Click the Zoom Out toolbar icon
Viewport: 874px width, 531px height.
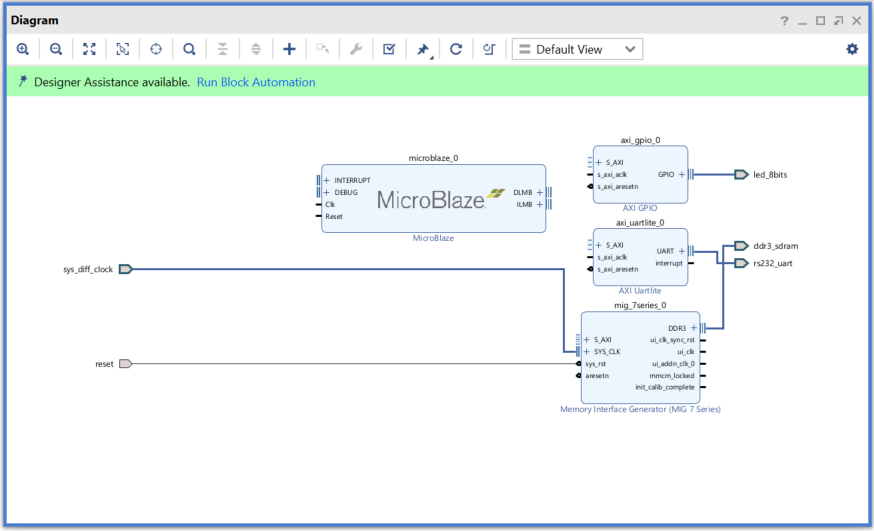(x=56, y=49)
